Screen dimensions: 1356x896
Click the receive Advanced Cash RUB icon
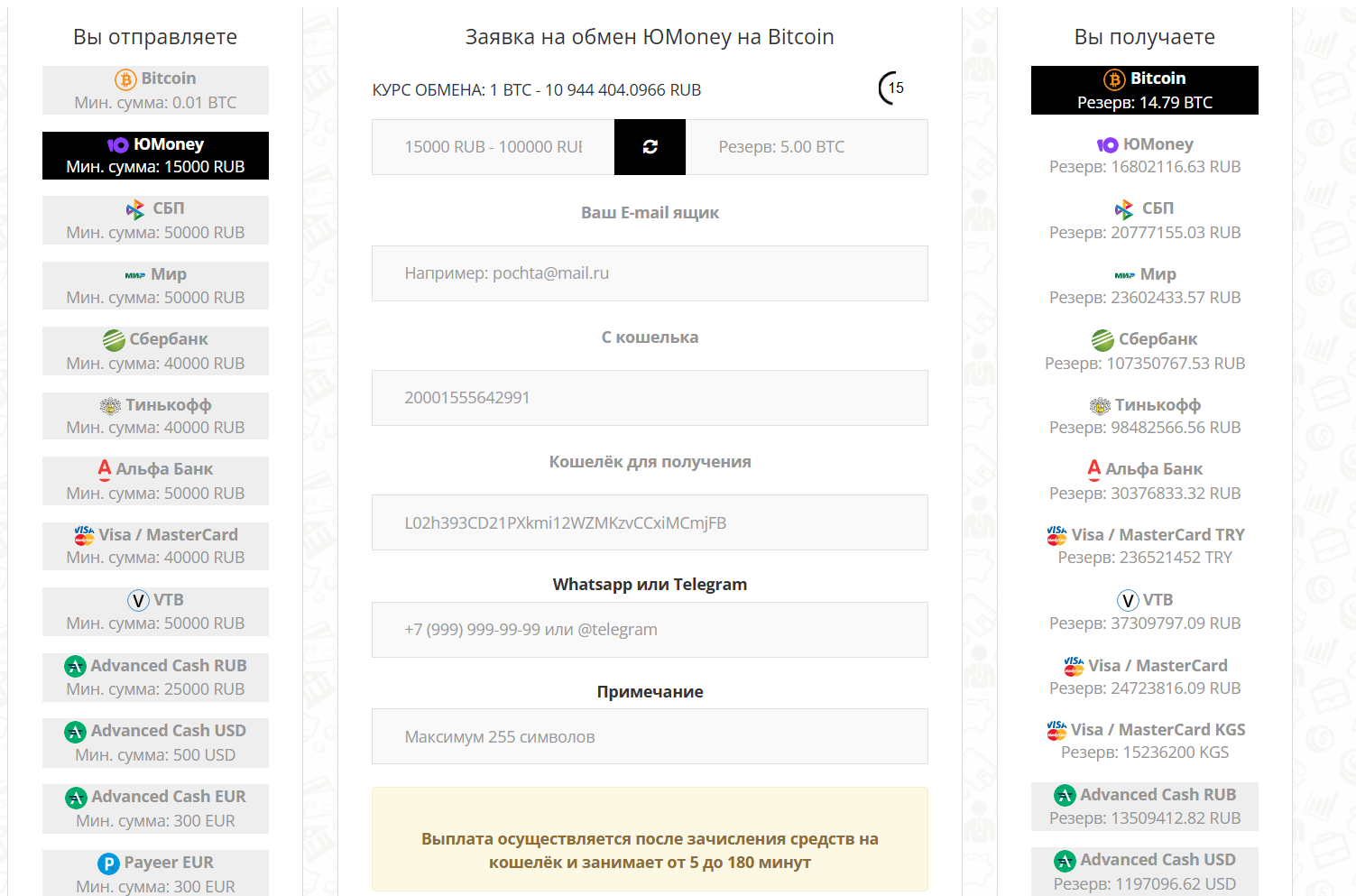point(1065,796)
